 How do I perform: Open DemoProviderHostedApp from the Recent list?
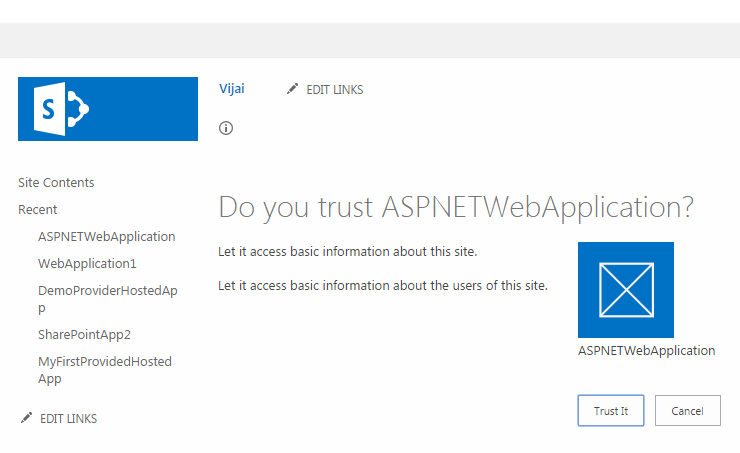[x=107, y=299]
